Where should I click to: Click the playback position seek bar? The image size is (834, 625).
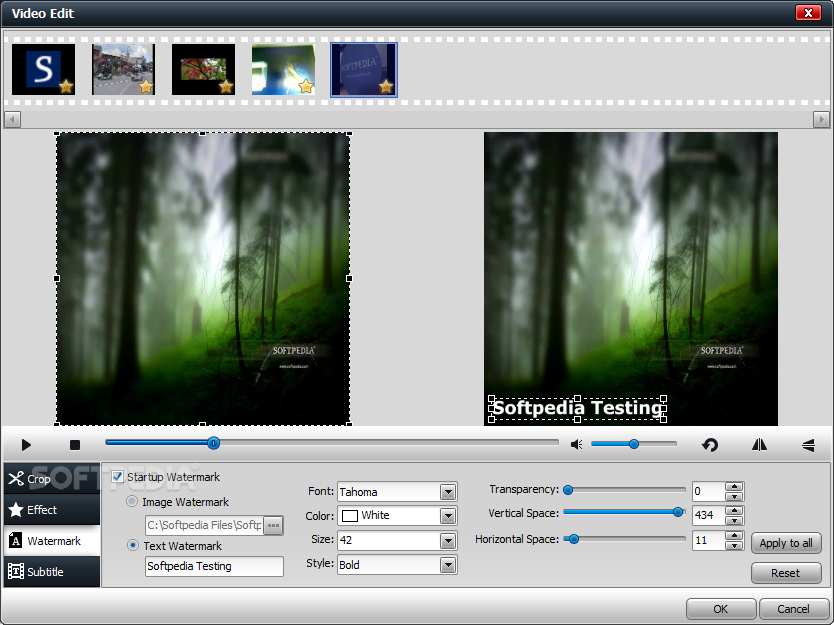coord(332,443)
